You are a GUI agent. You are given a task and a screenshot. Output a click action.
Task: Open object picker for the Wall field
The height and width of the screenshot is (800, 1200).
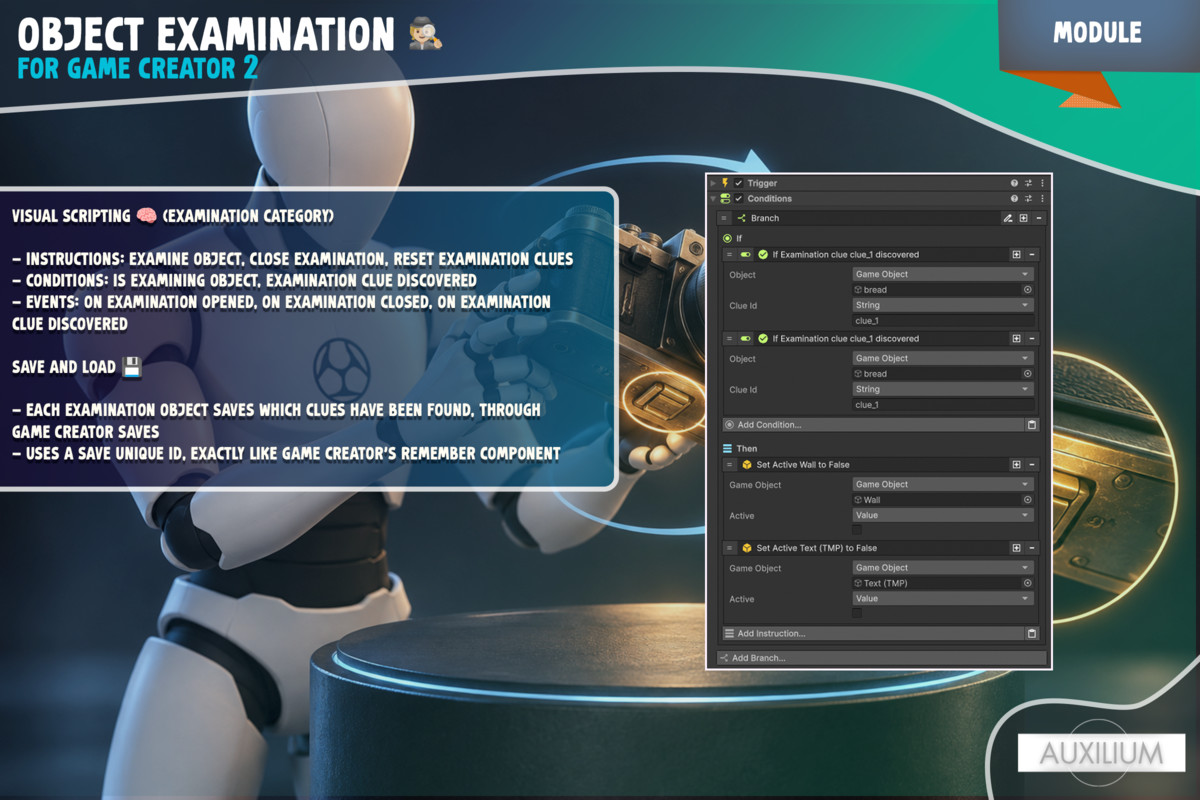[1027, 500]
